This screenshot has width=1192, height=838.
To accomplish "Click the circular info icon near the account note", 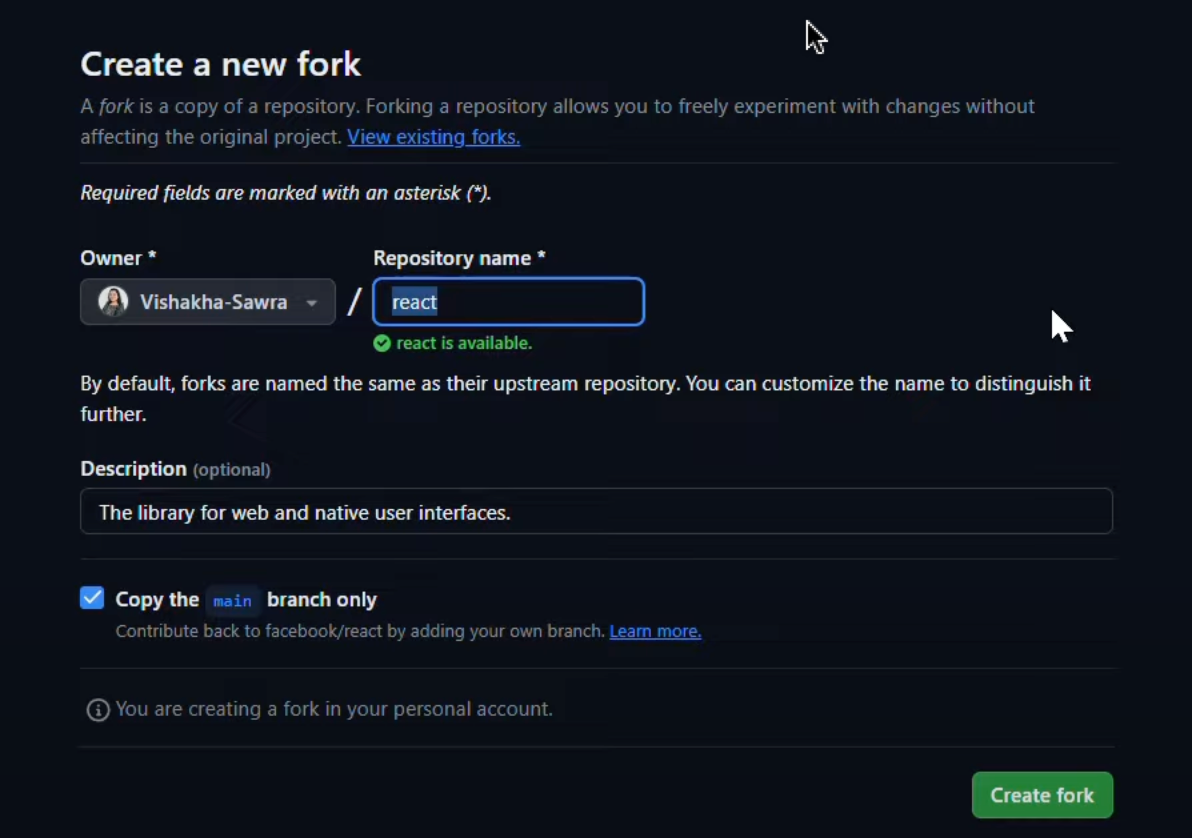I will coord(97,709).
